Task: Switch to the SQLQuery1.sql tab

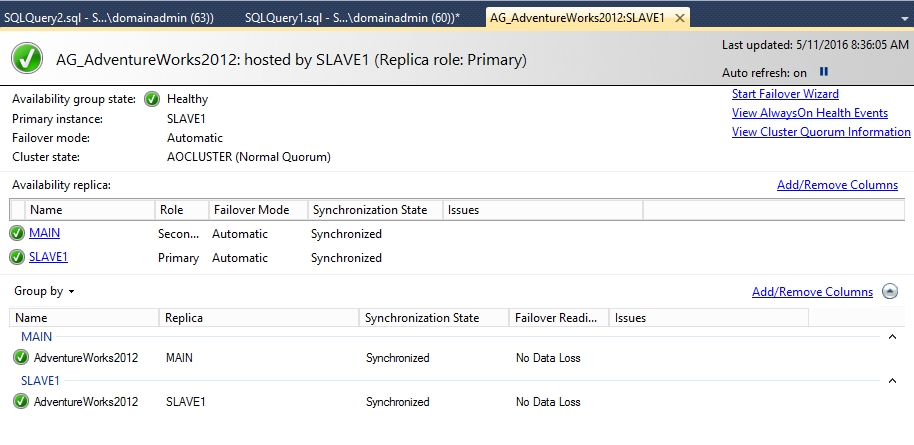Action: (x=352, y=17)
